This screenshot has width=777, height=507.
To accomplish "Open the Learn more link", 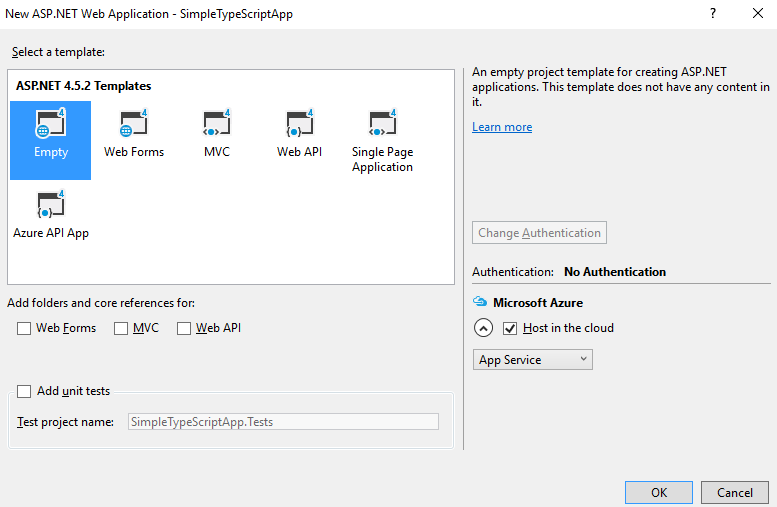I will pyautogui.click(x=502, y=127).
